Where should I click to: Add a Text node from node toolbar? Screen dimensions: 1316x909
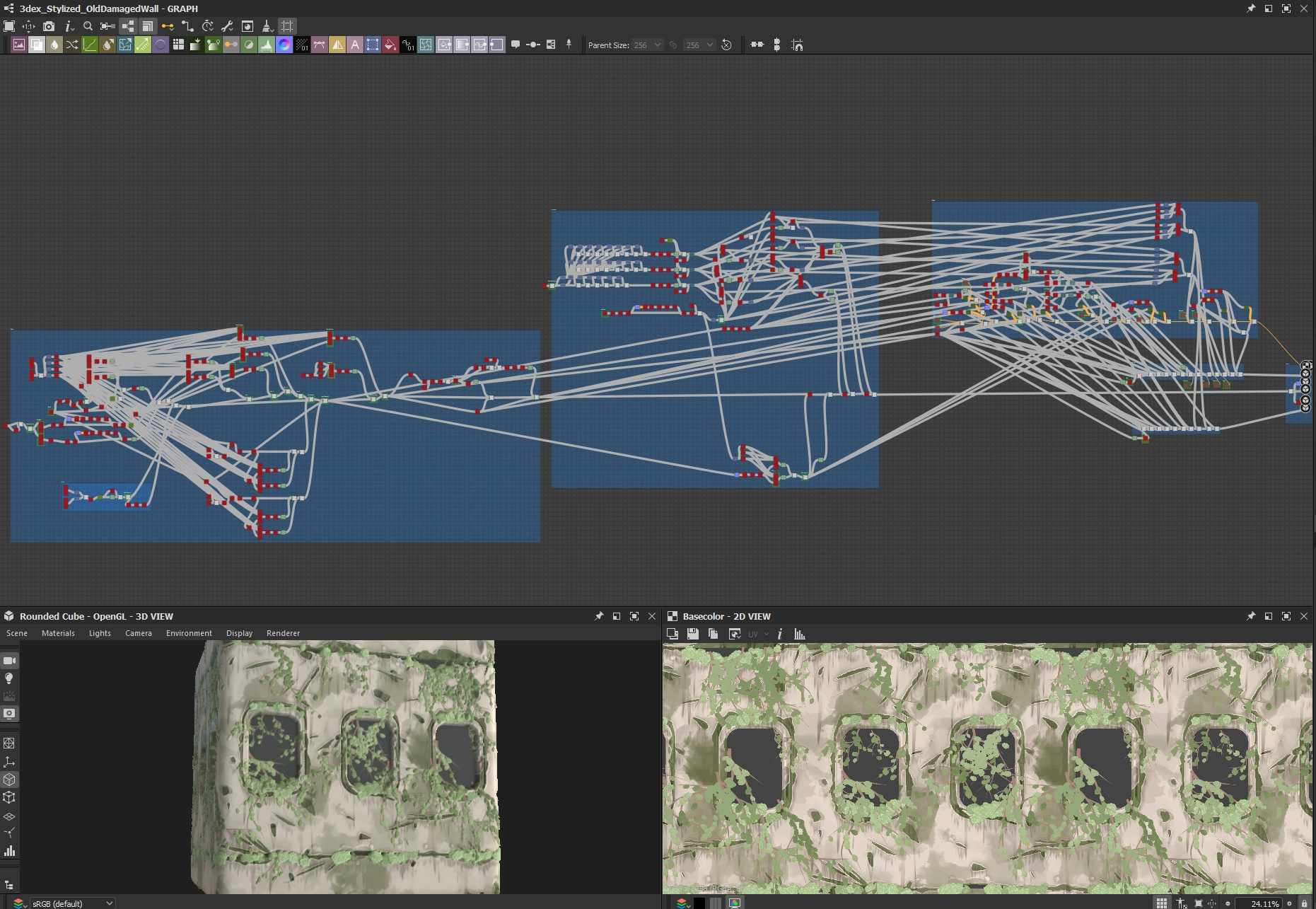(x=355, y=45)
